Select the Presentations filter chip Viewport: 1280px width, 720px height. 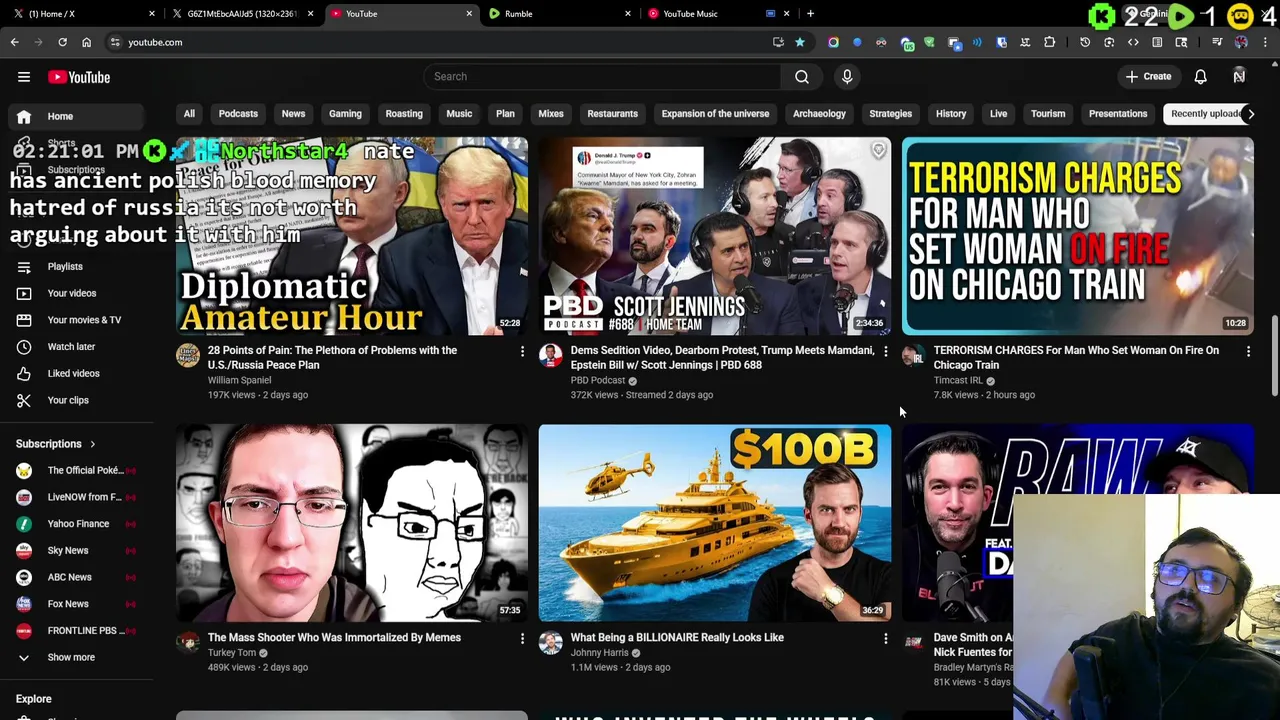(x=1118, y=114)
